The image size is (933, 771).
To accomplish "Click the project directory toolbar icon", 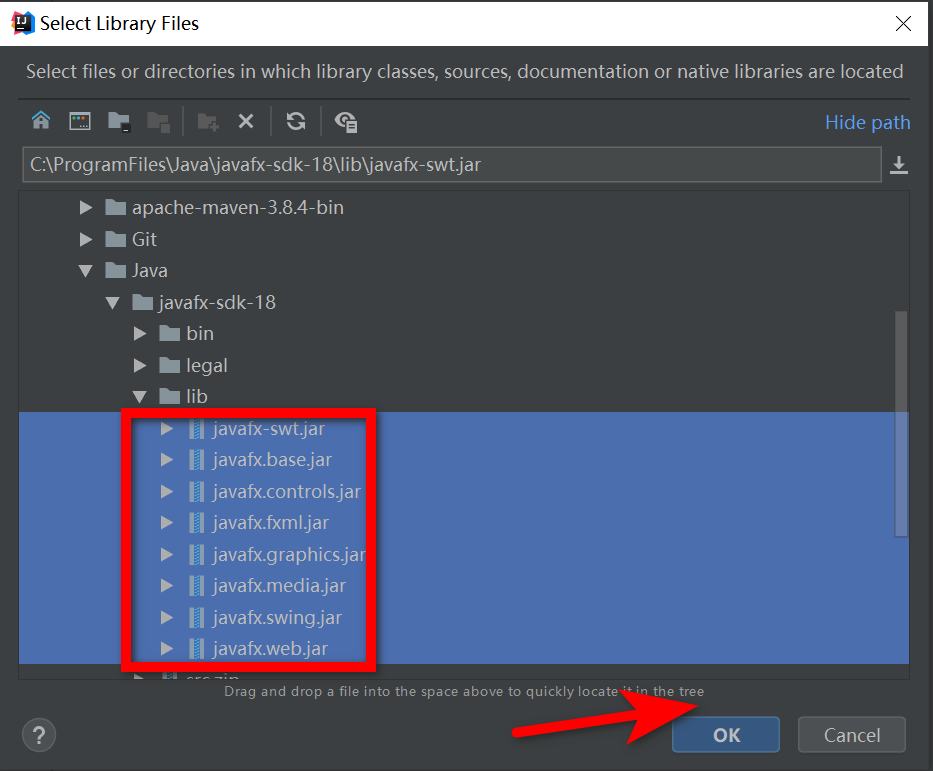I will tap(119, 121).
